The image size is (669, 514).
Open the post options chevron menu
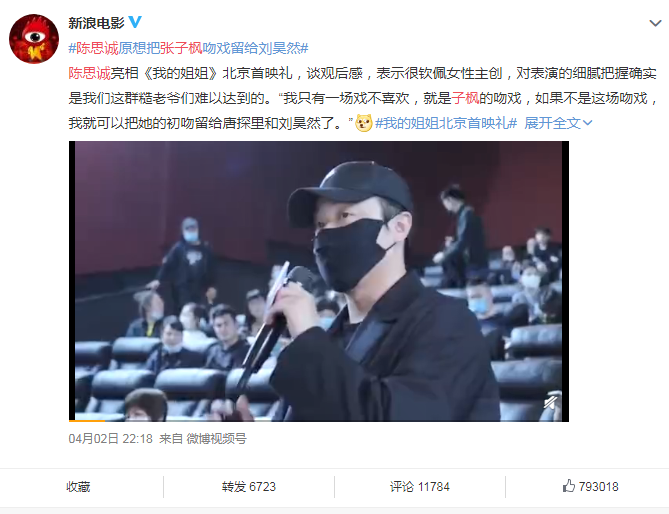pyautogui.click(x=655, y=23)
